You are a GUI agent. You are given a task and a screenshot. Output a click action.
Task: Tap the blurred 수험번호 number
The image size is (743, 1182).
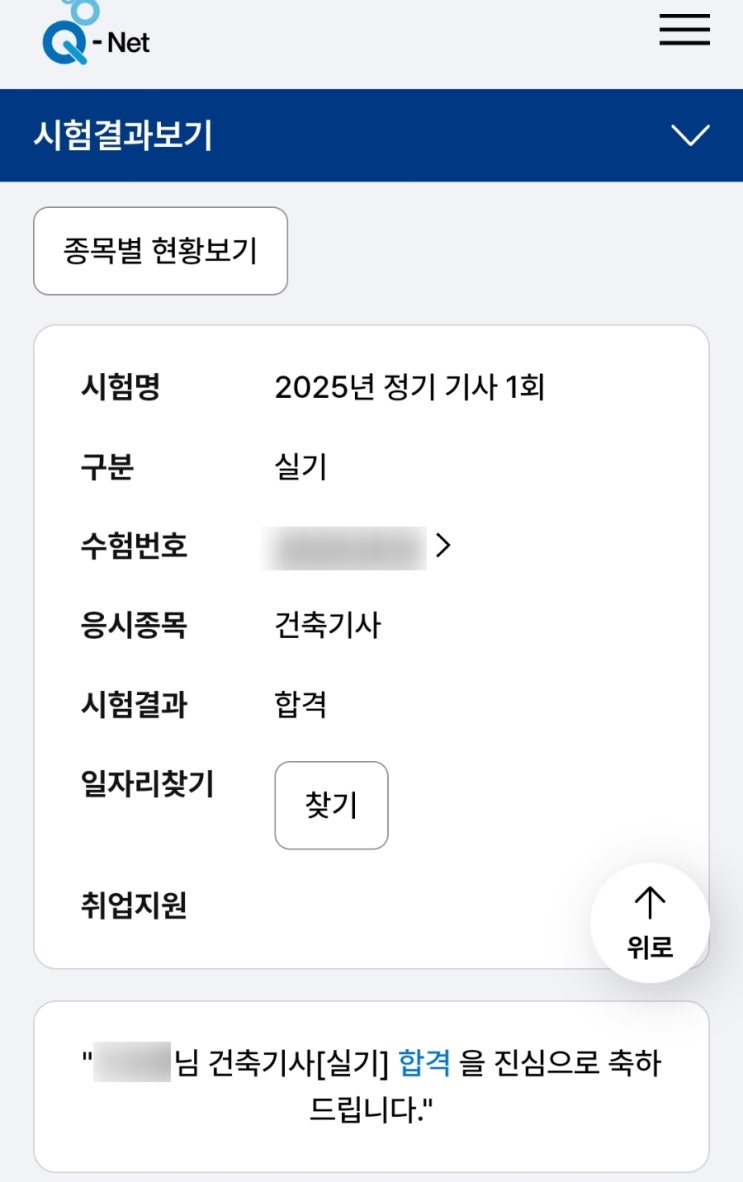point(343,547)
